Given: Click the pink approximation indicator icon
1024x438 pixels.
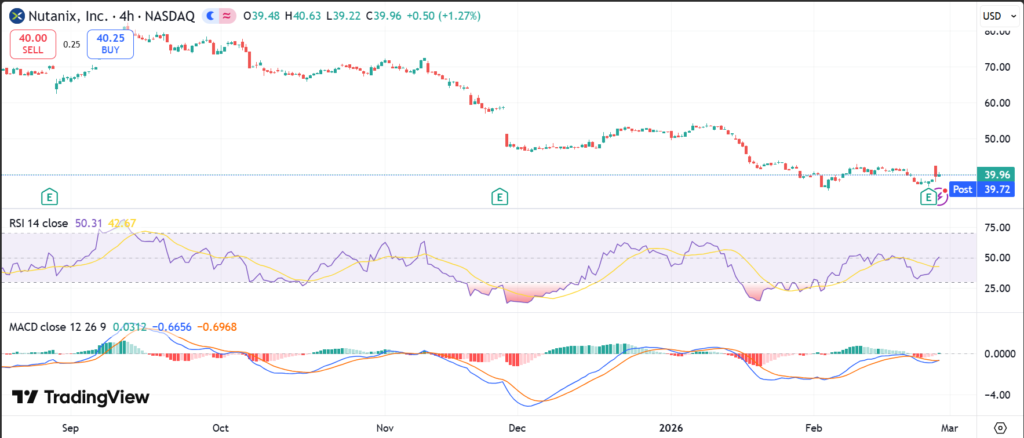Looking at the screenshot, I should click(227, 16).
